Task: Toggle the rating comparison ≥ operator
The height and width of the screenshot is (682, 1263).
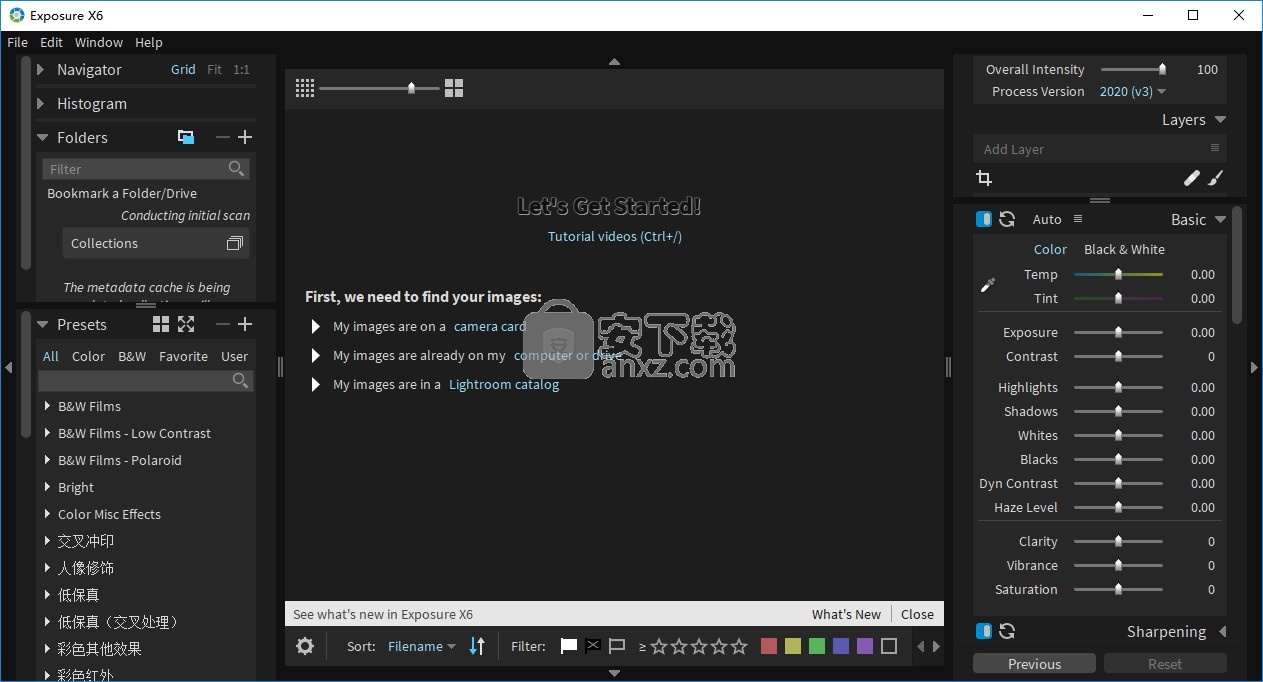Action: [x=642, y=647]
